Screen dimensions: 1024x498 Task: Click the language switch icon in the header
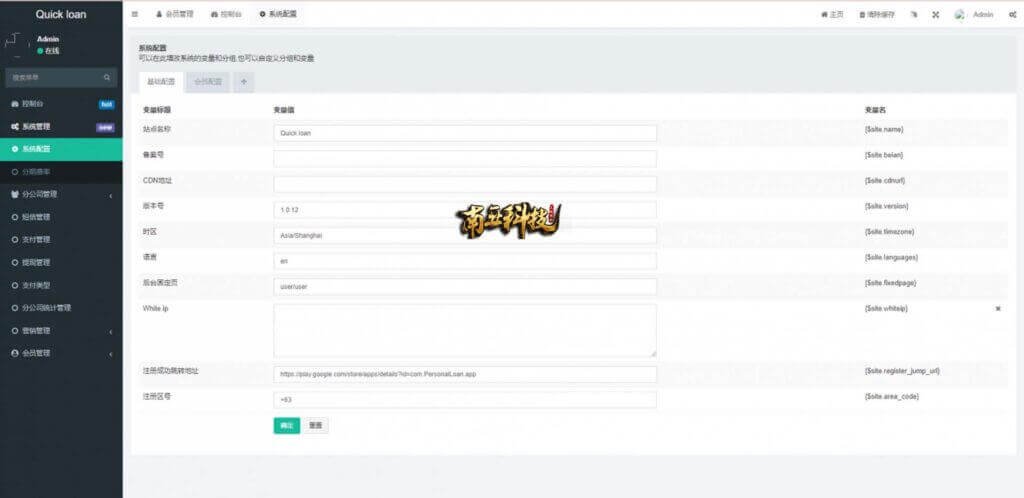[914, 14]
